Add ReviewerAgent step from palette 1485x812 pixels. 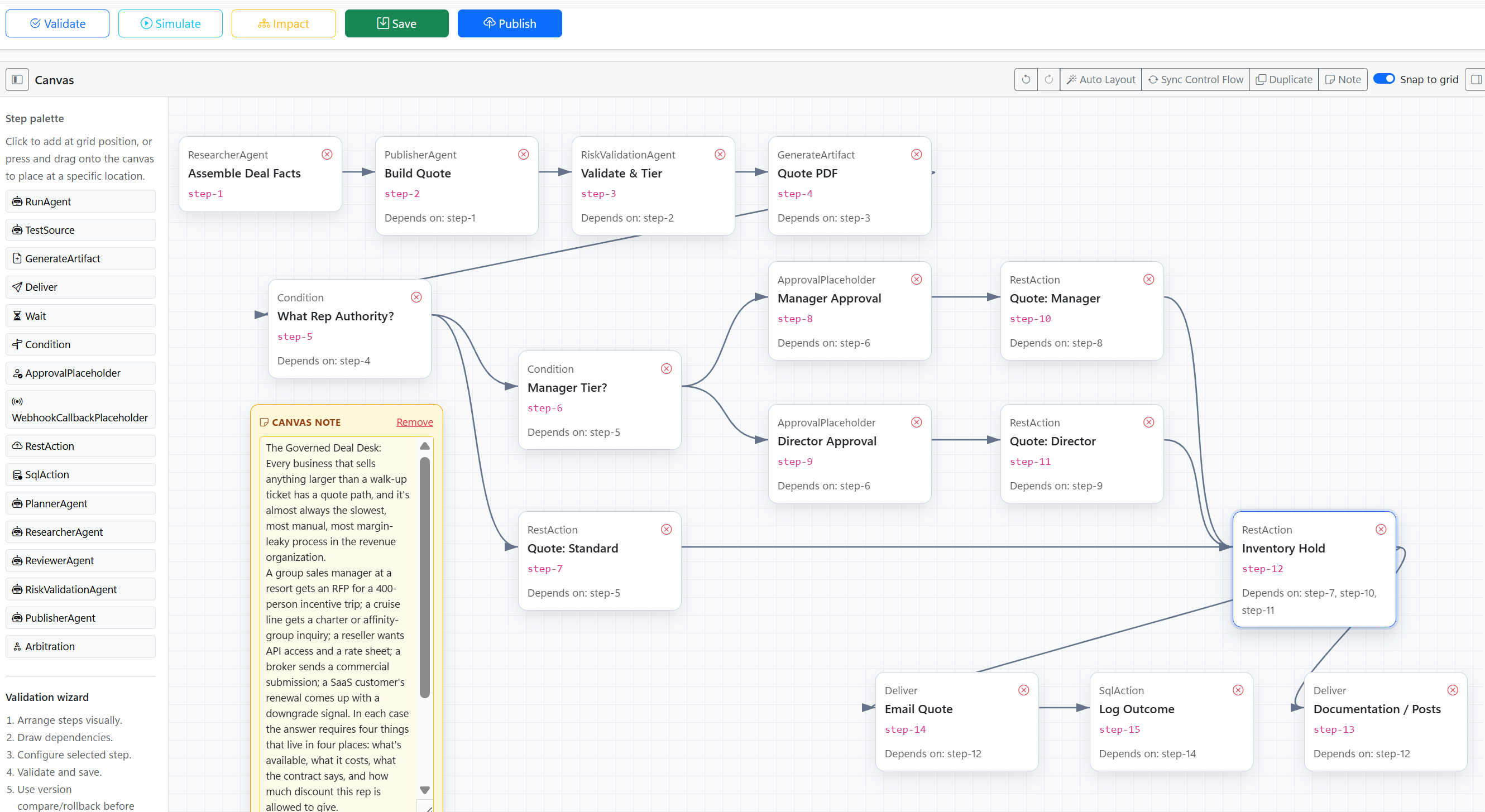click(81, 561)
